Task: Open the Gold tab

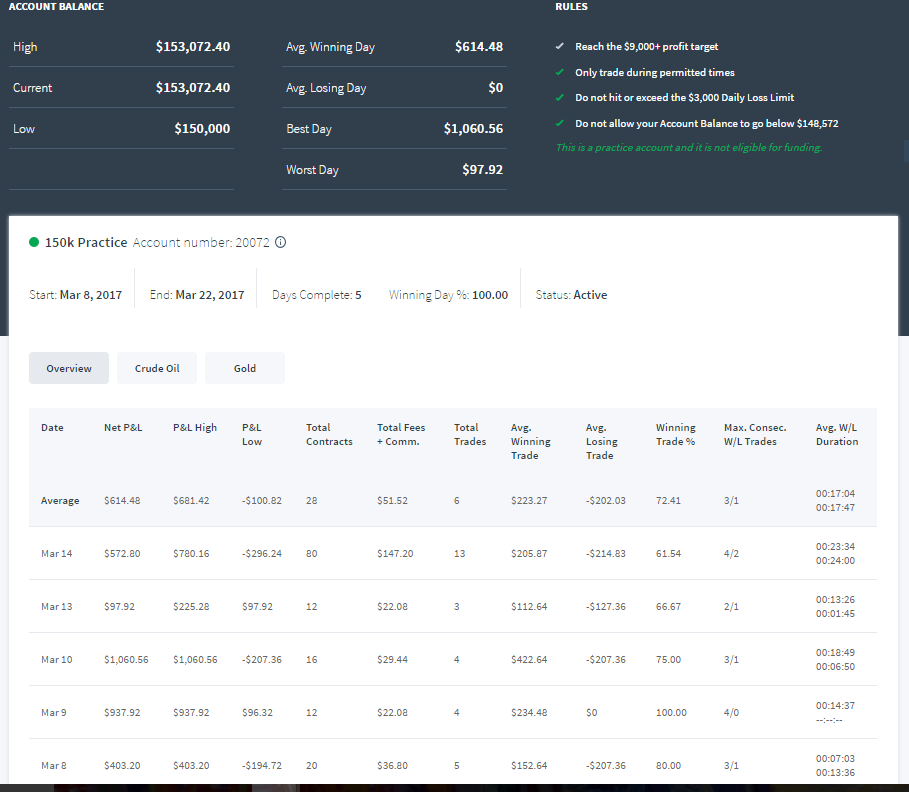Action: click(245, 368)
